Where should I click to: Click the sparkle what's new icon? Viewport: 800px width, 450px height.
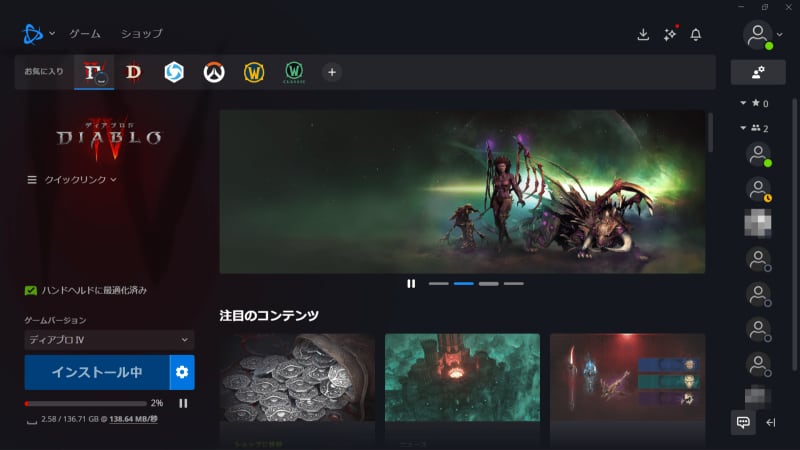click(670, 34)
